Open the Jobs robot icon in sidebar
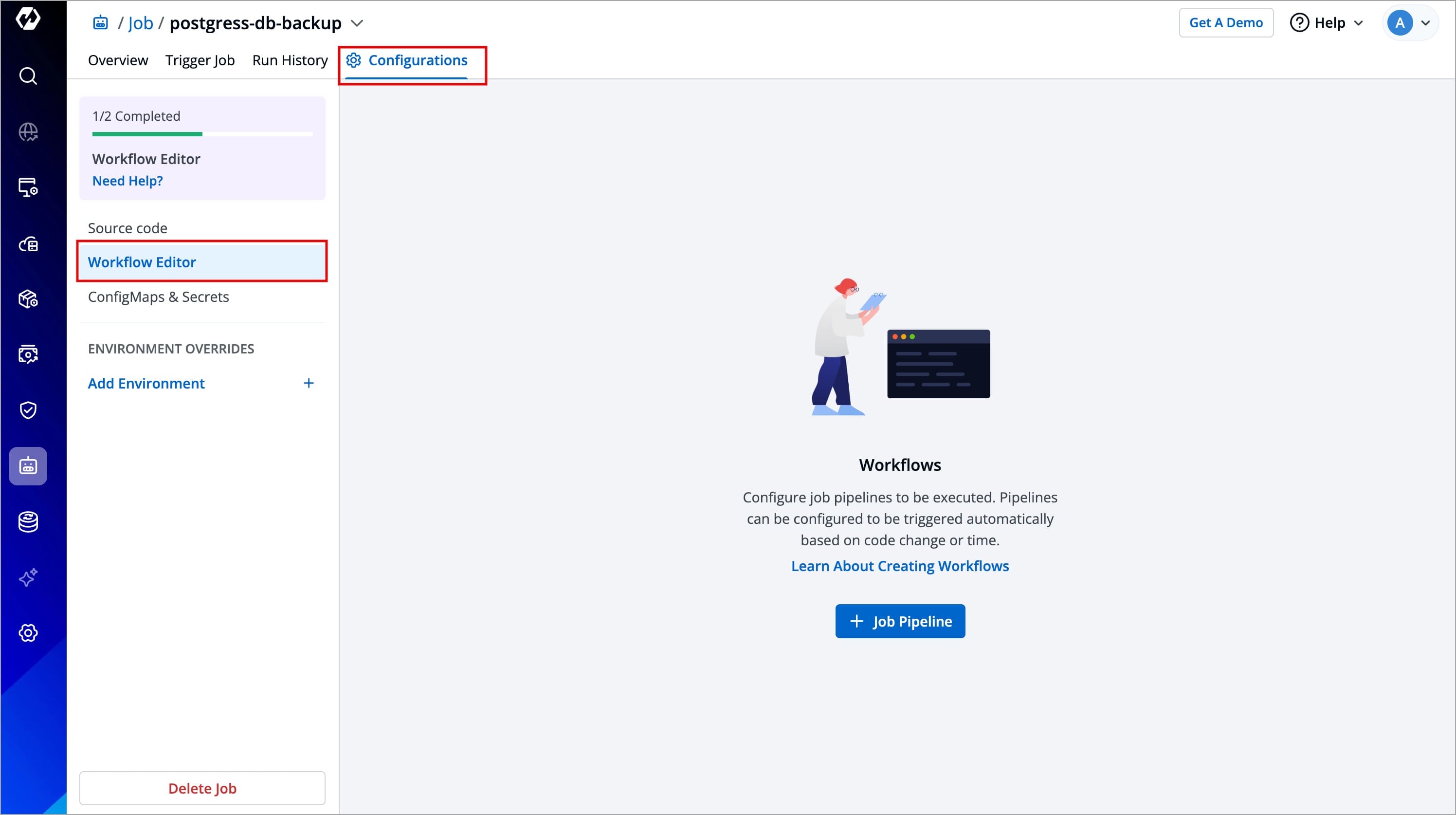This screenshot has width=1456, height=815. [28, 466]
